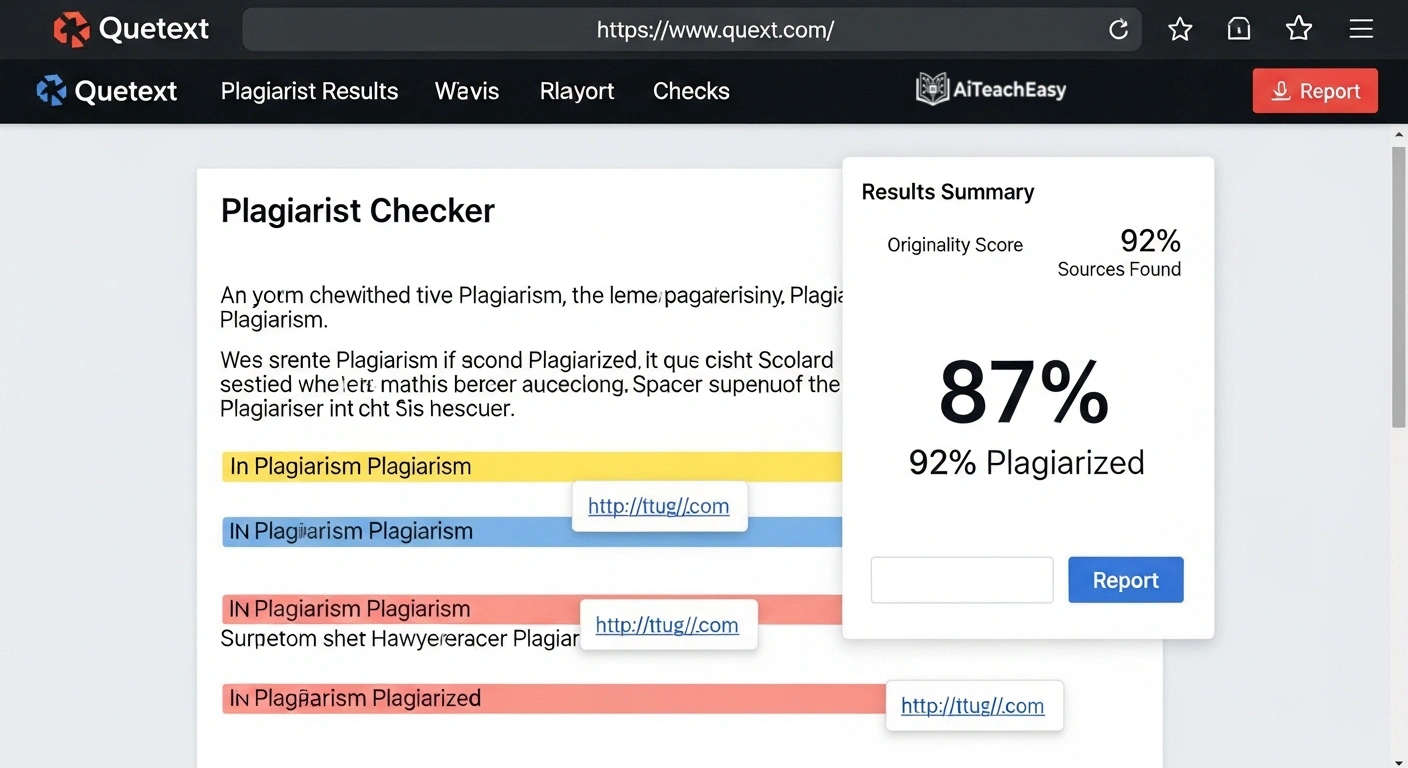Select the Plagiarist Results menu item
The width and height of the screenshot is (1408, 768).
point(309,90)
